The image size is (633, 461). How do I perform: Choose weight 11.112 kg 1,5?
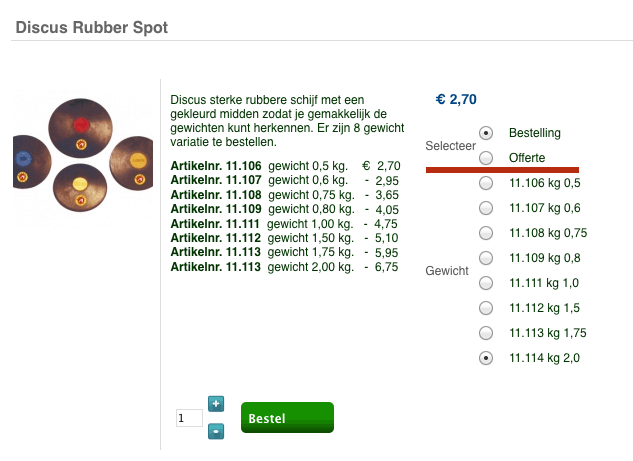point(486,308)
